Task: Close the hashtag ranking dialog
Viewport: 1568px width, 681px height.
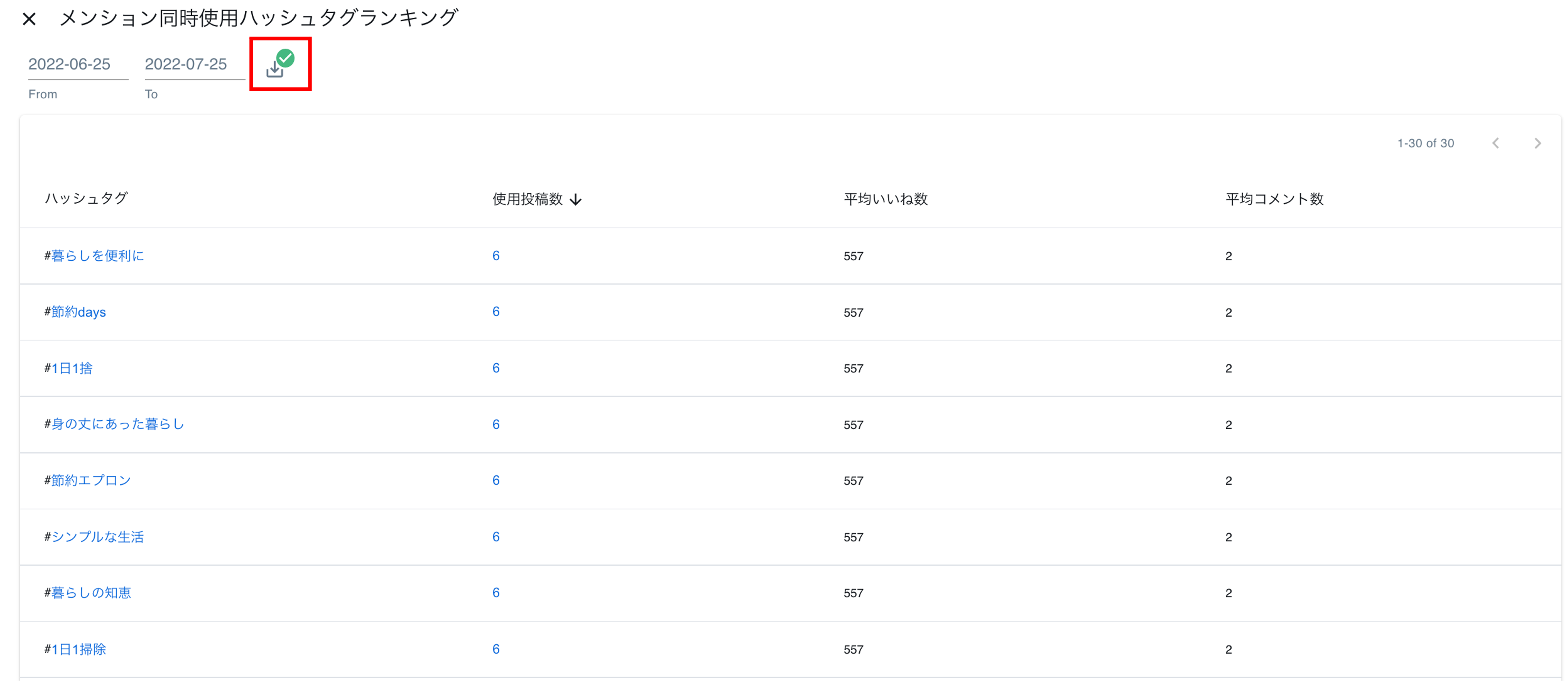Action: [29, 19]
